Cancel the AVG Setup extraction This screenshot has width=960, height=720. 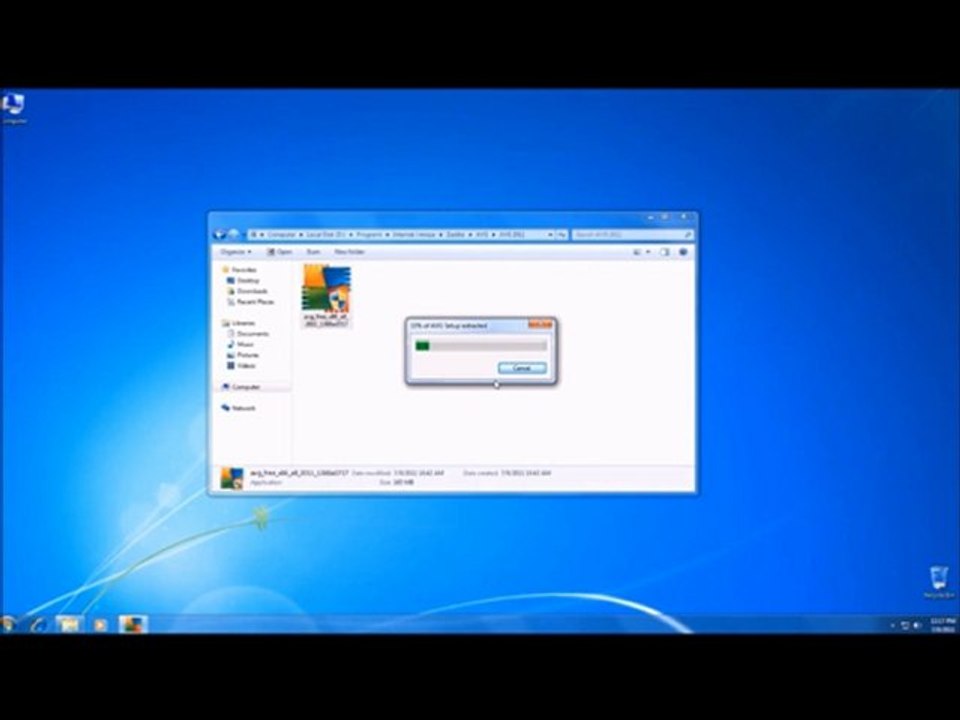point(522,368)
